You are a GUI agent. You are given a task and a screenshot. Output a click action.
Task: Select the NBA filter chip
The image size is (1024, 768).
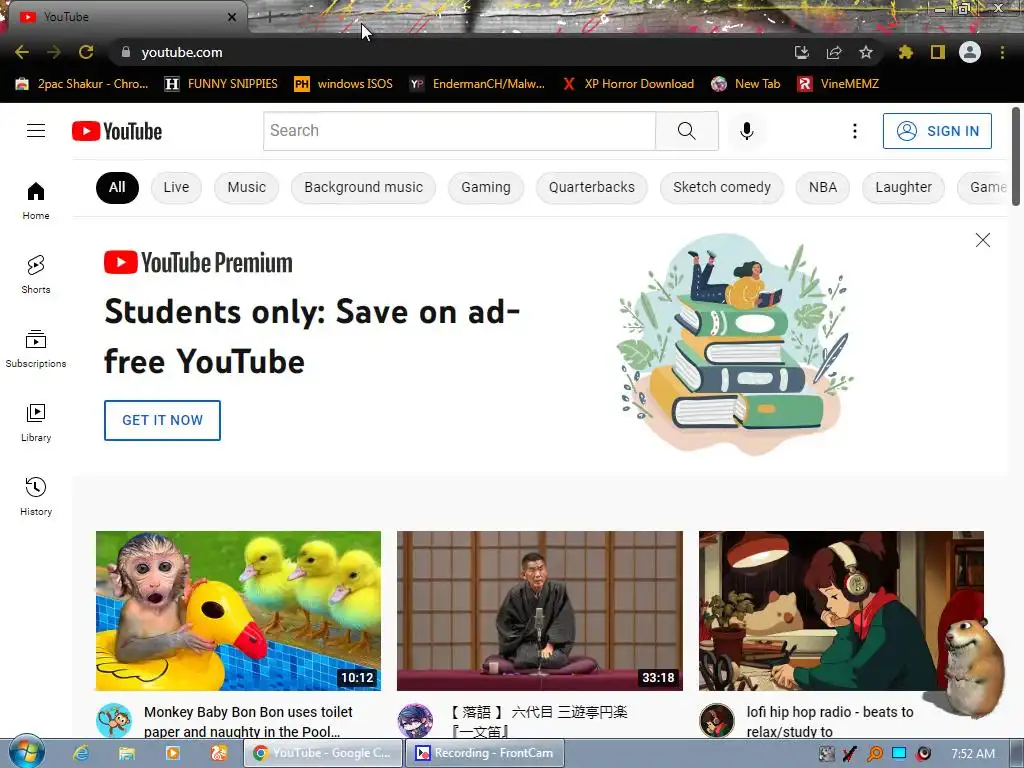[x=823, y=187]
